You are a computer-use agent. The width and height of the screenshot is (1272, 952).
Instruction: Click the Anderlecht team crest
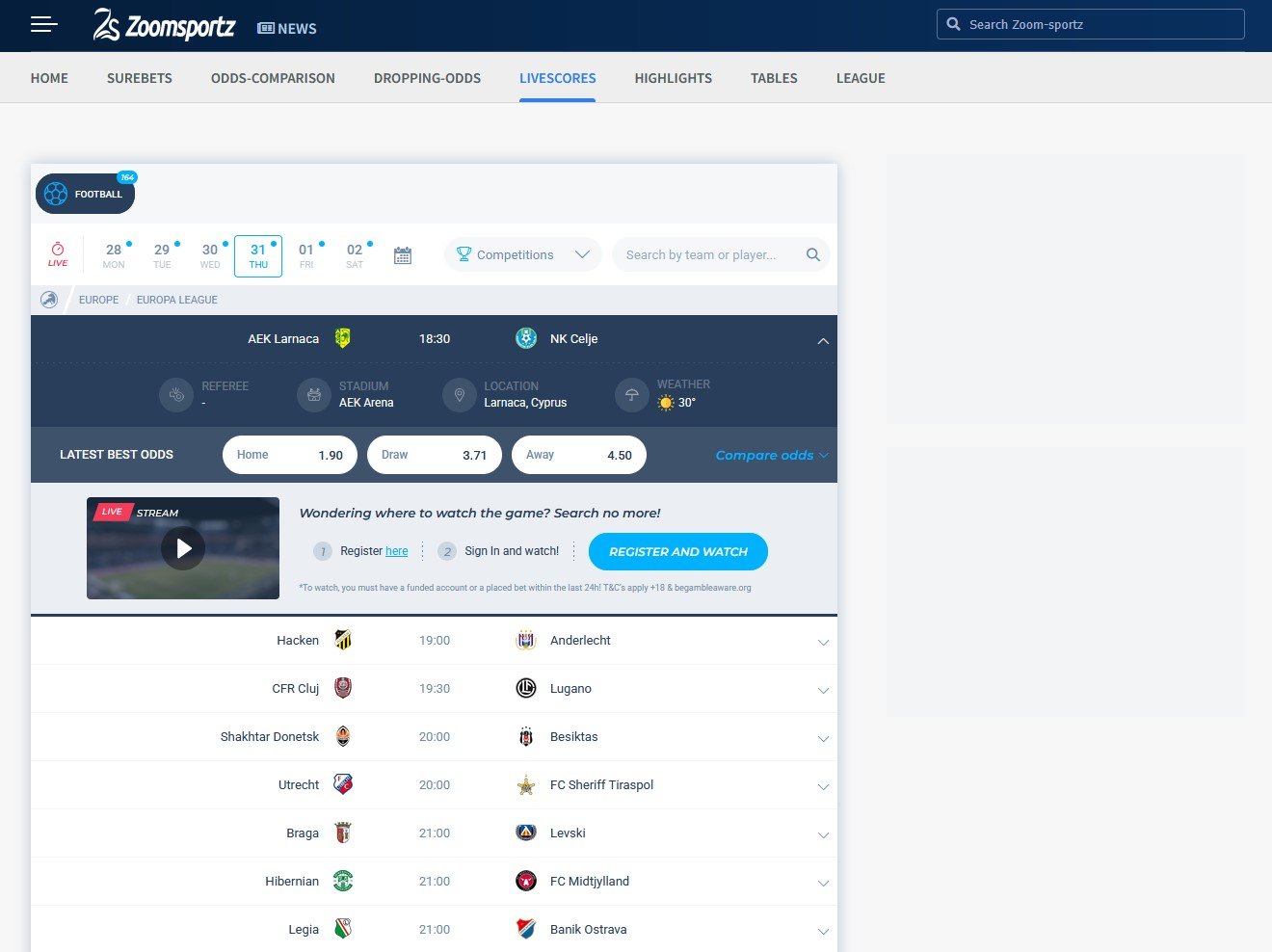526,640
